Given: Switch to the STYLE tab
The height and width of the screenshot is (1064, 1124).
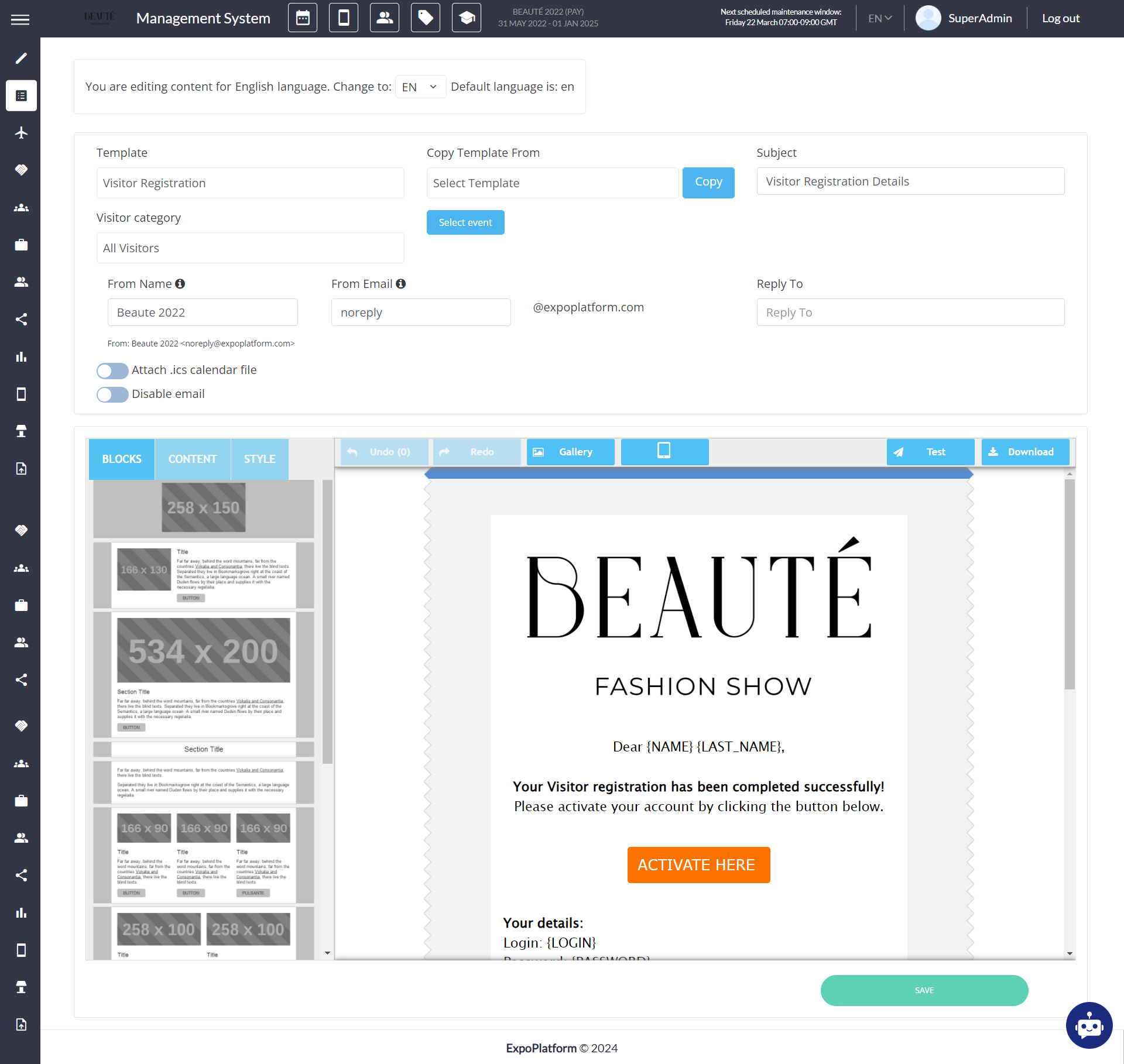Looking at the screenshot, I should tap(259, 459).
